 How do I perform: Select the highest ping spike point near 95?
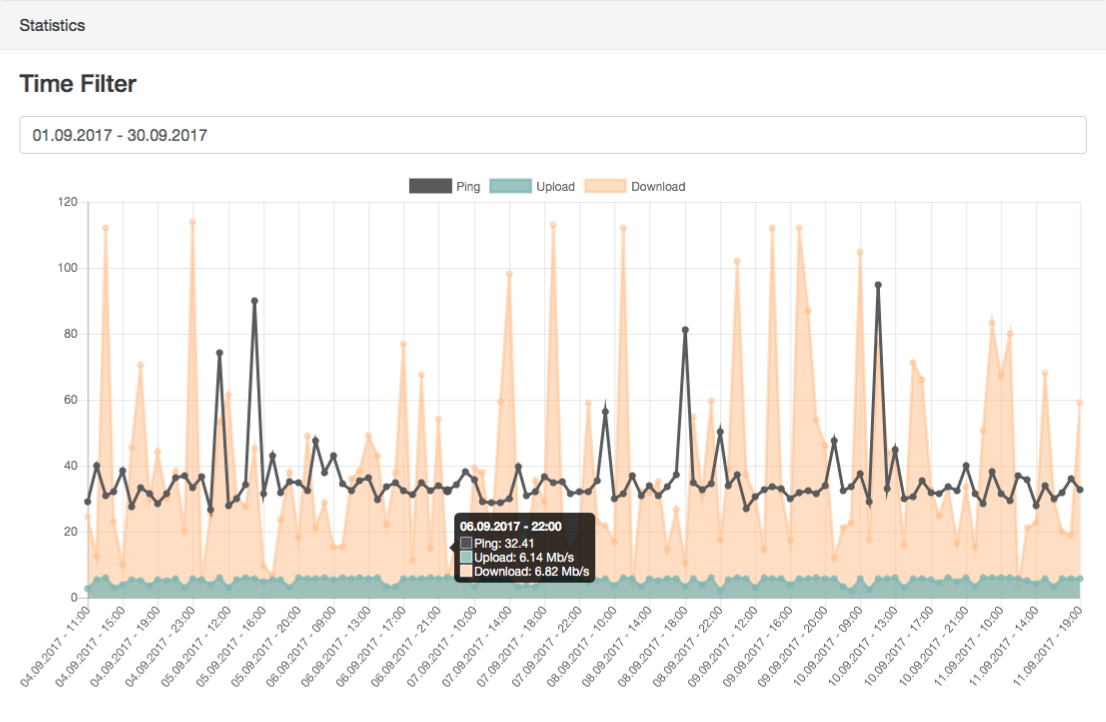(x=878, y=286)
